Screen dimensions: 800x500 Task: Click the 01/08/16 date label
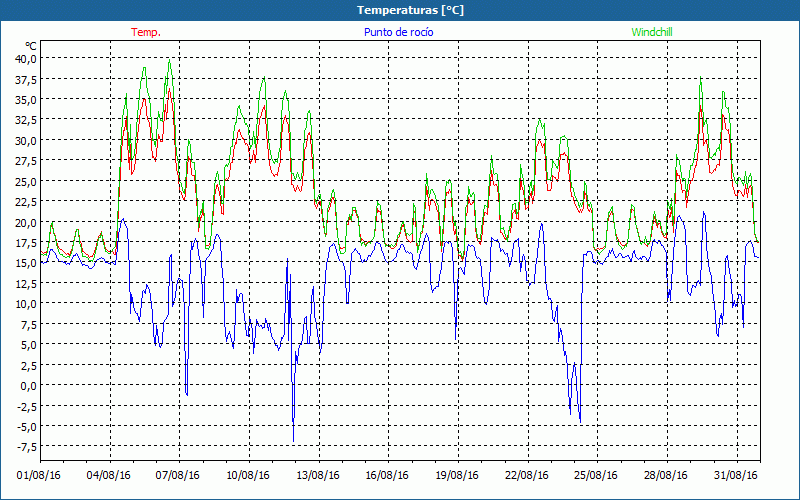click(39, 475)
